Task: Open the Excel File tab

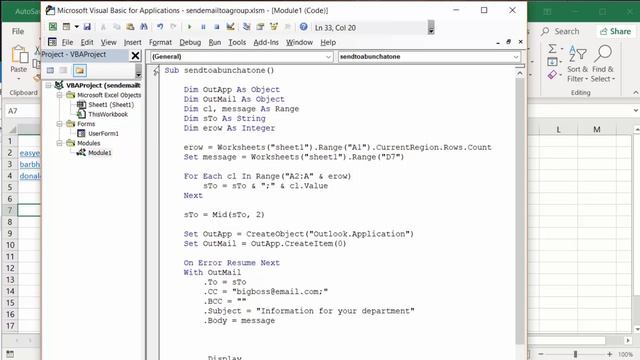Action: pos(18,31)
